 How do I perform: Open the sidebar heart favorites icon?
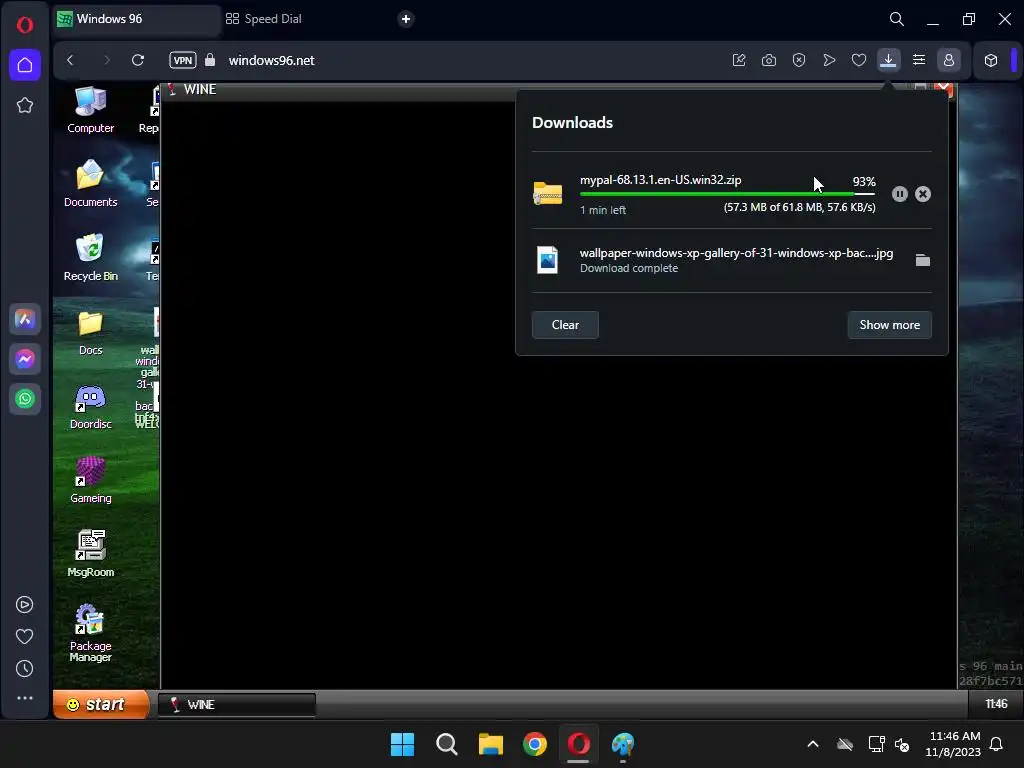tap(25, 637)
